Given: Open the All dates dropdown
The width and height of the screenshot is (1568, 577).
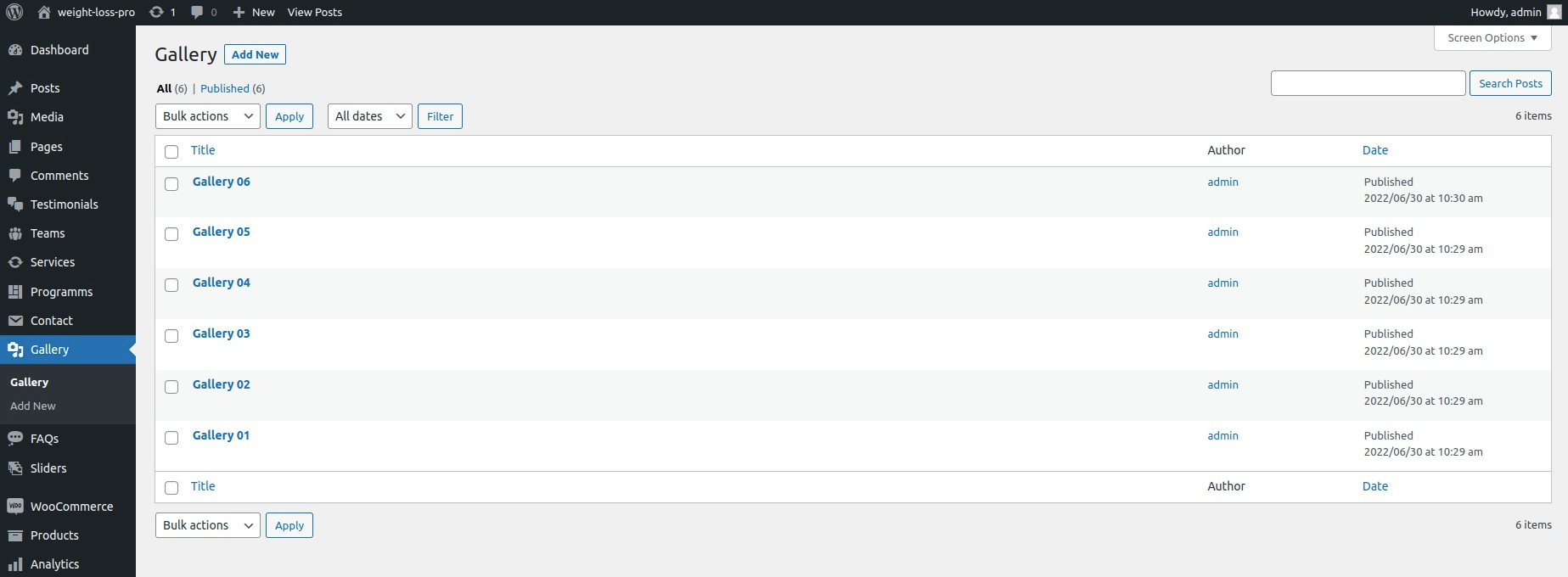Looking at the screenshot, I should tap(370, 116).
